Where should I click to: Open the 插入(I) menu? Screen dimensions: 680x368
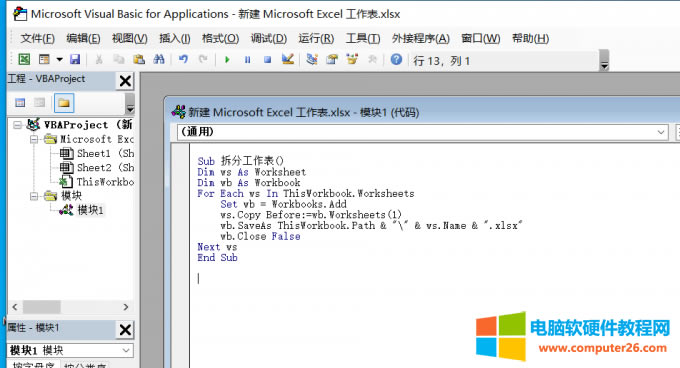coord(174,39)
